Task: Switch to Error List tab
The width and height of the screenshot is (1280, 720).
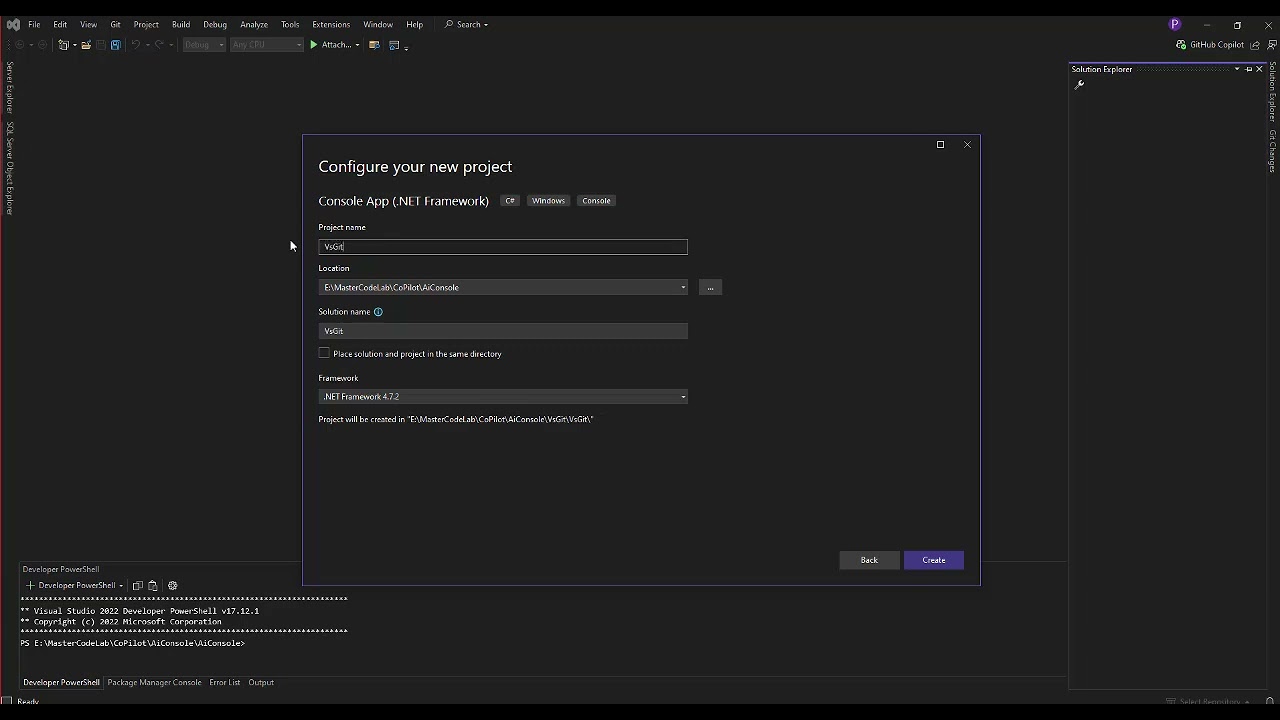Action: point(225,683)
